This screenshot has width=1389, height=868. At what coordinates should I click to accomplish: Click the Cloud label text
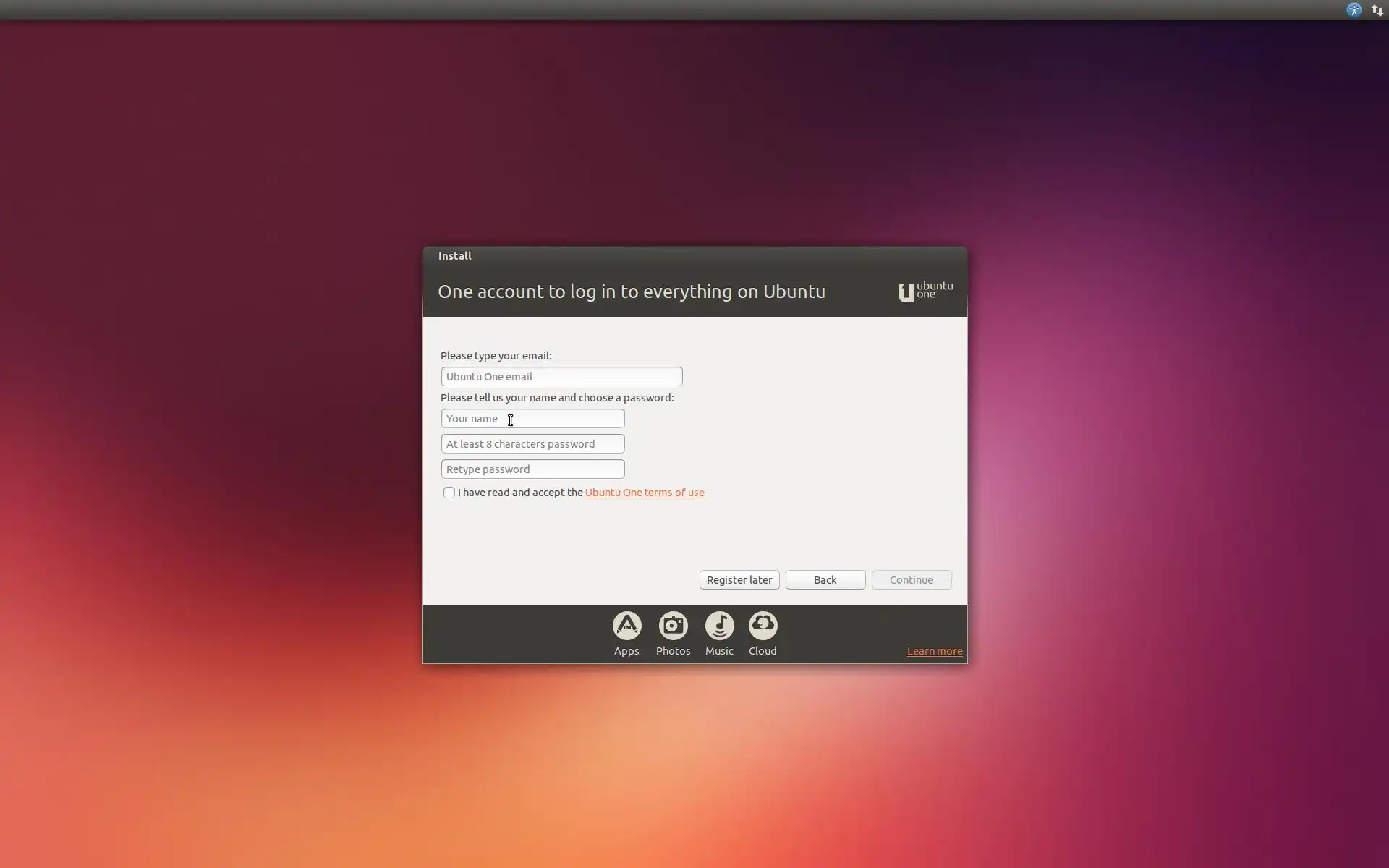(763, 651)
